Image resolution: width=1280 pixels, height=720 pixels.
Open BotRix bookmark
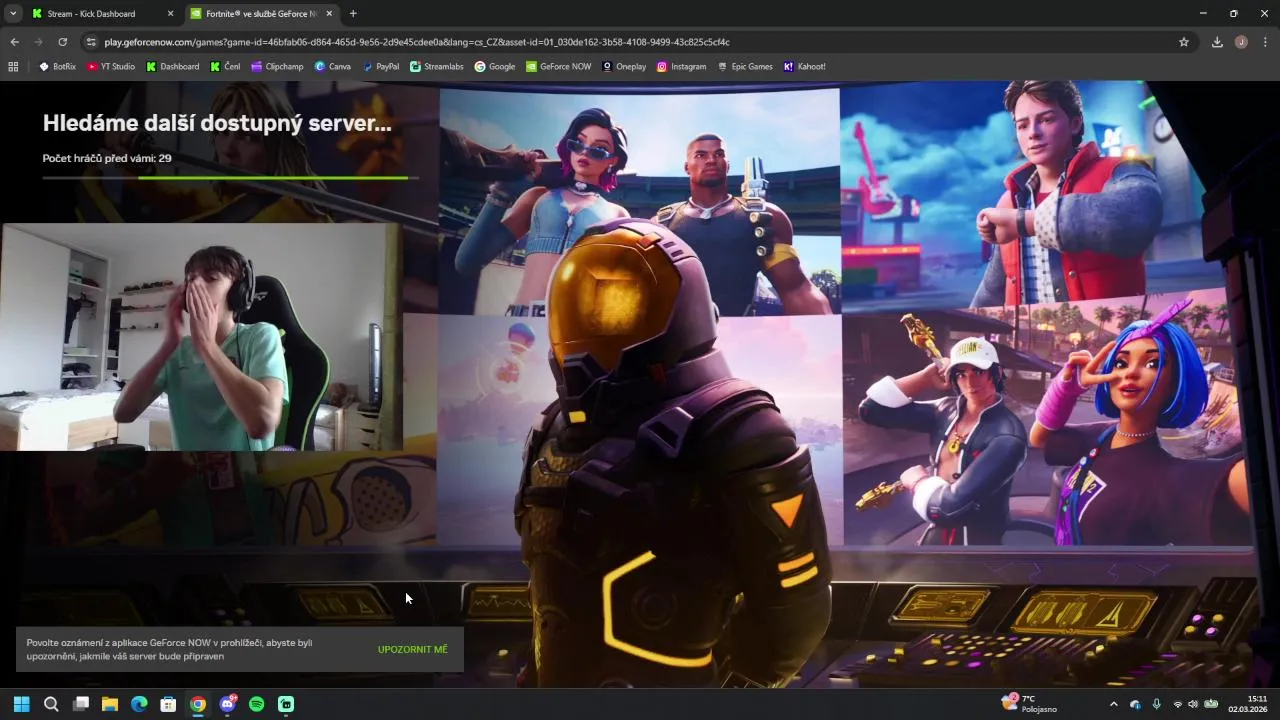tap(57, 67)
